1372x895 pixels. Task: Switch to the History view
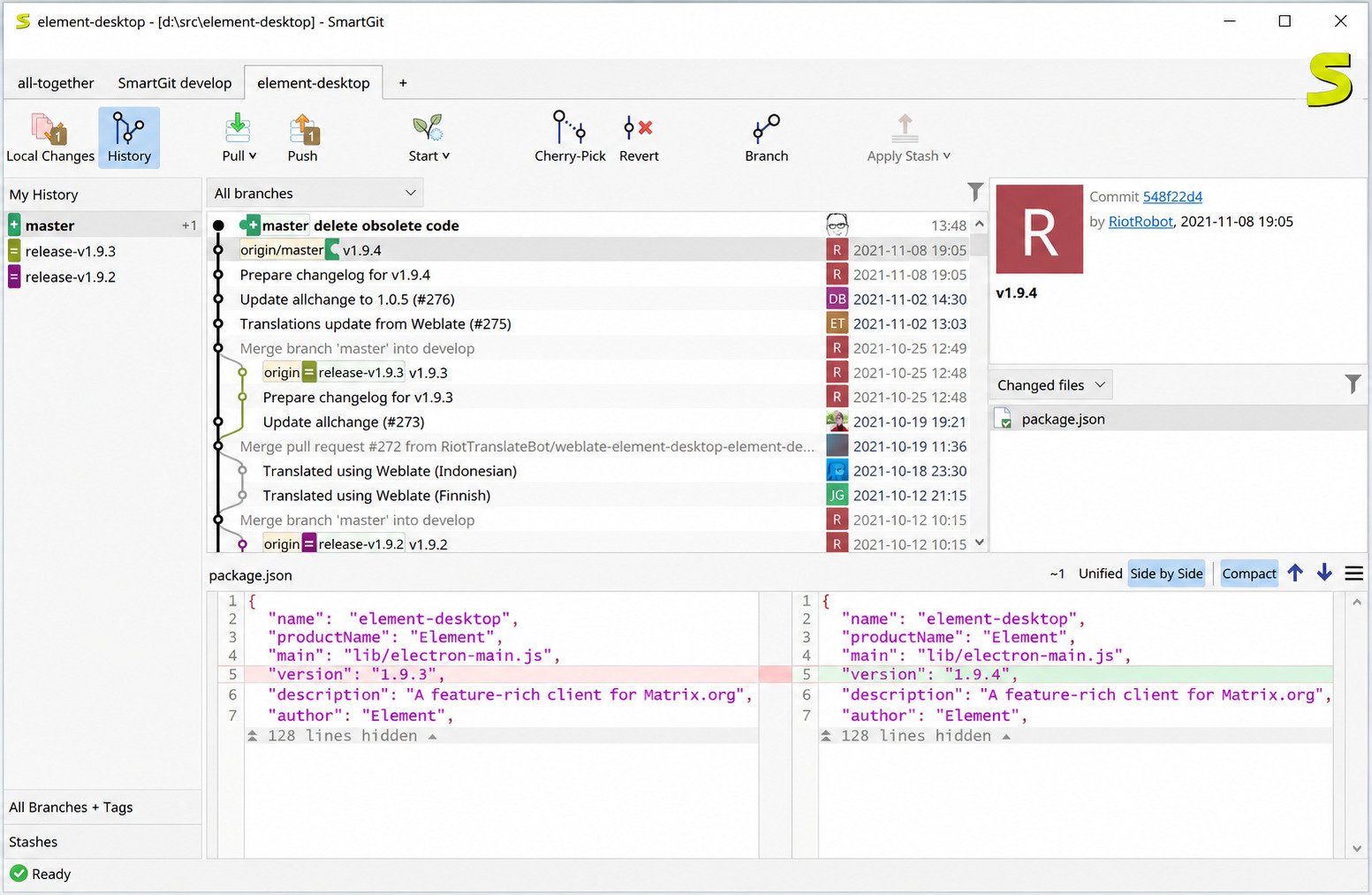click(x=129, y=138)
